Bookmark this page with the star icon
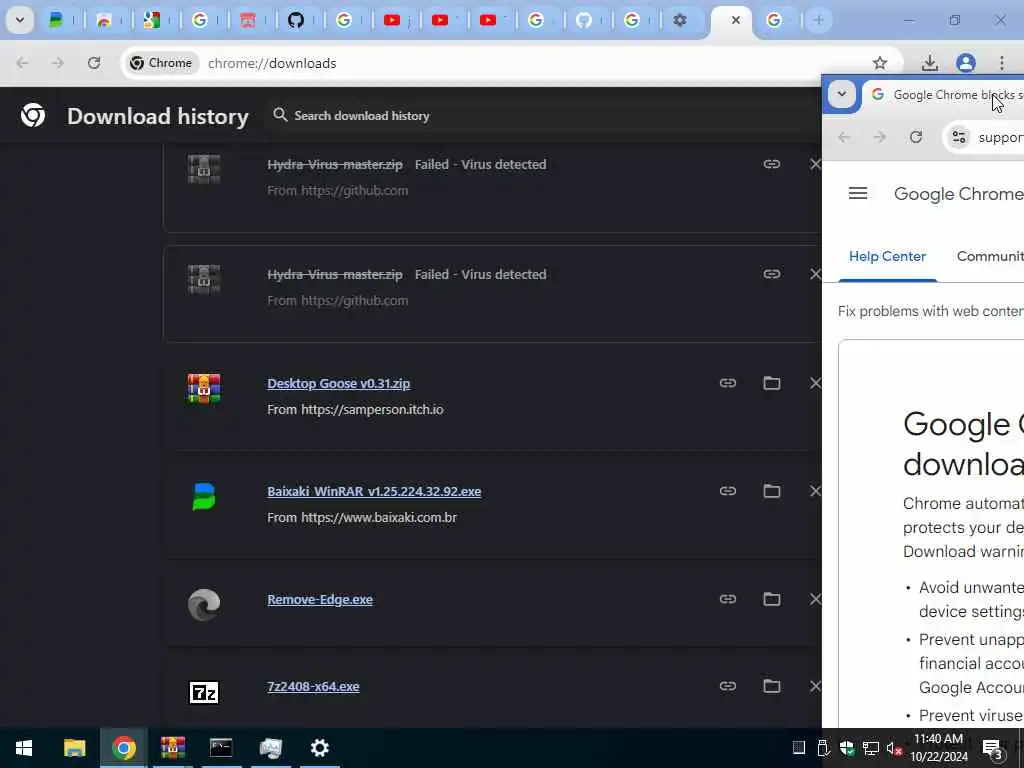The height and width of the screenshot is (768, 1024). coord(880,63)
